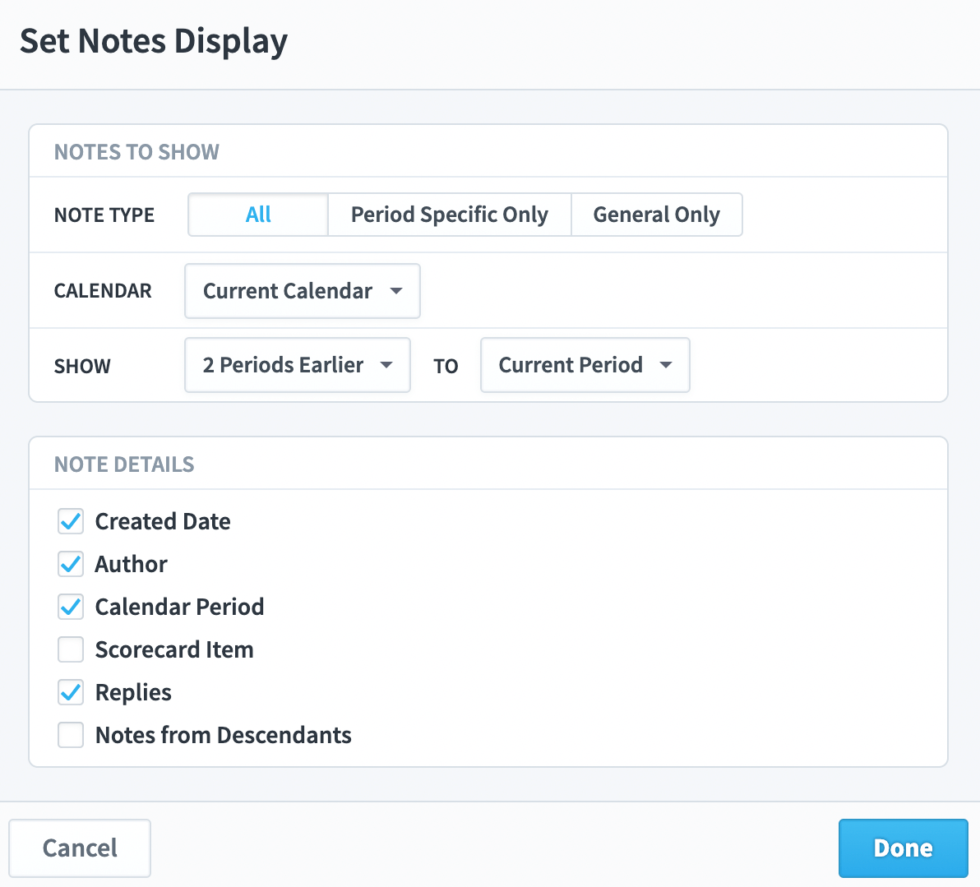
Task: Toggle off Calendar Period display
Action: coord(70,606)
